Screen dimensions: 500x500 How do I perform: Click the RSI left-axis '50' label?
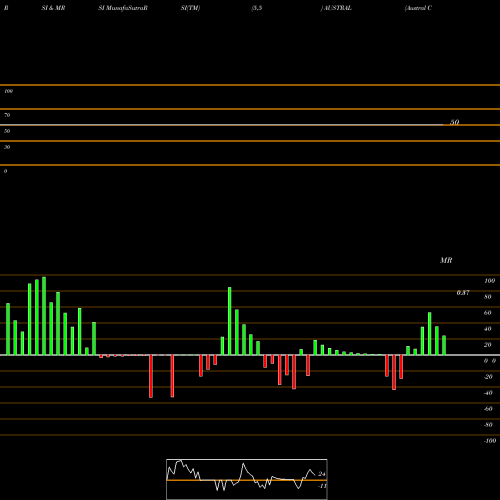pyautogui.click(x=7, y=131)
